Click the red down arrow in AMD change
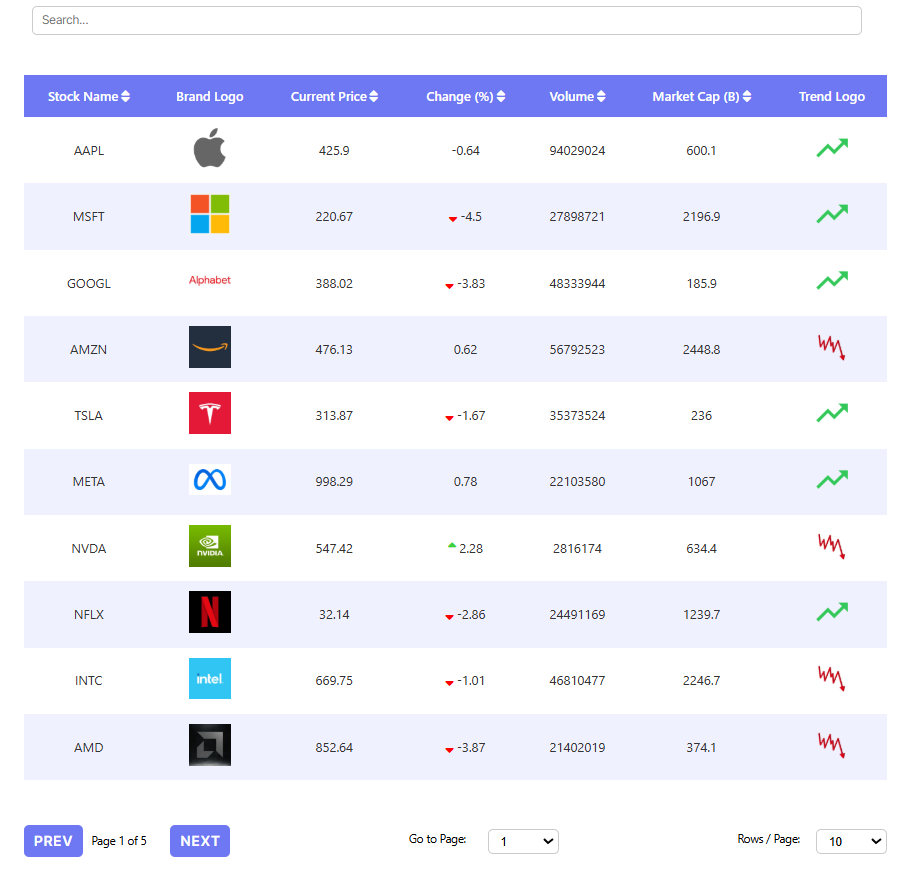The width and height of the screenshot is (898, 876). click(x=450, y=750)
